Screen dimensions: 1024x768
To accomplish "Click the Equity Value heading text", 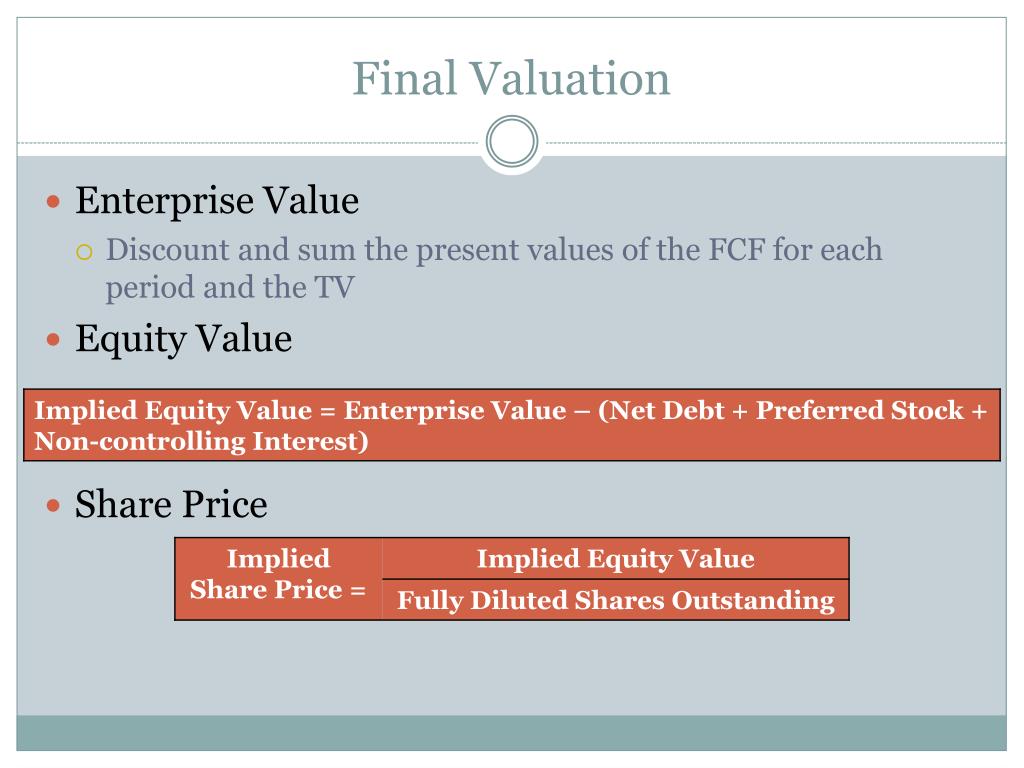I will pos(184,338).
